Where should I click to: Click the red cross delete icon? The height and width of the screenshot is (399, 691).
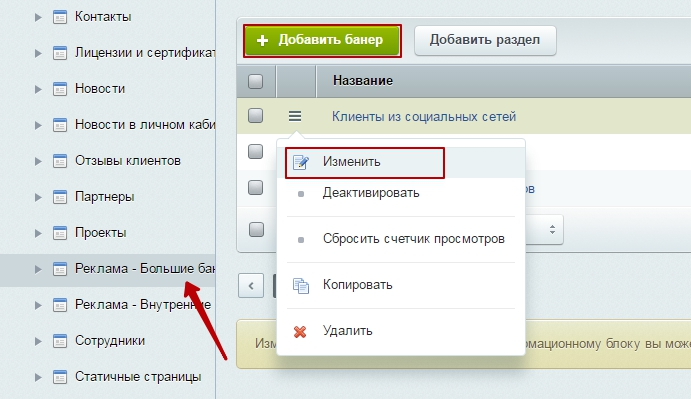click(300, 332)
